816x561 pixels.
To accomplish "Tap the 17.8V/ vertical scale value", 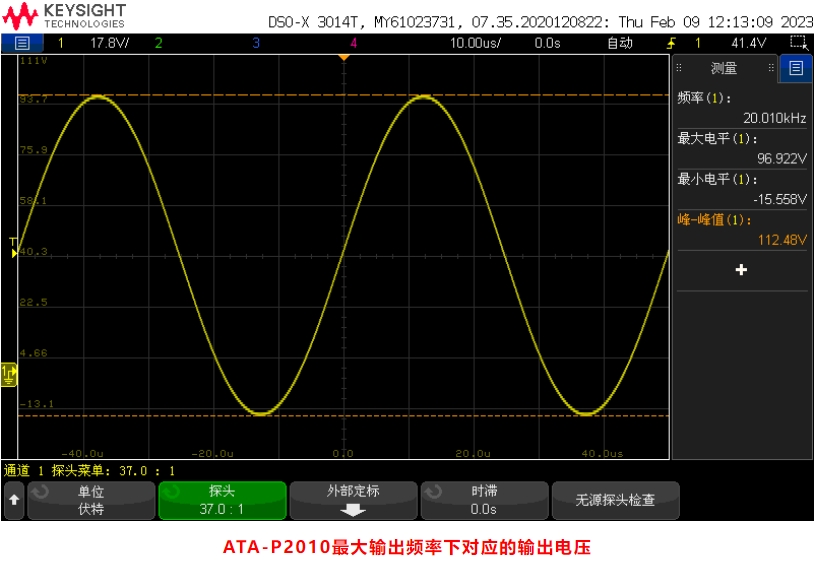I will coord(109,43).
